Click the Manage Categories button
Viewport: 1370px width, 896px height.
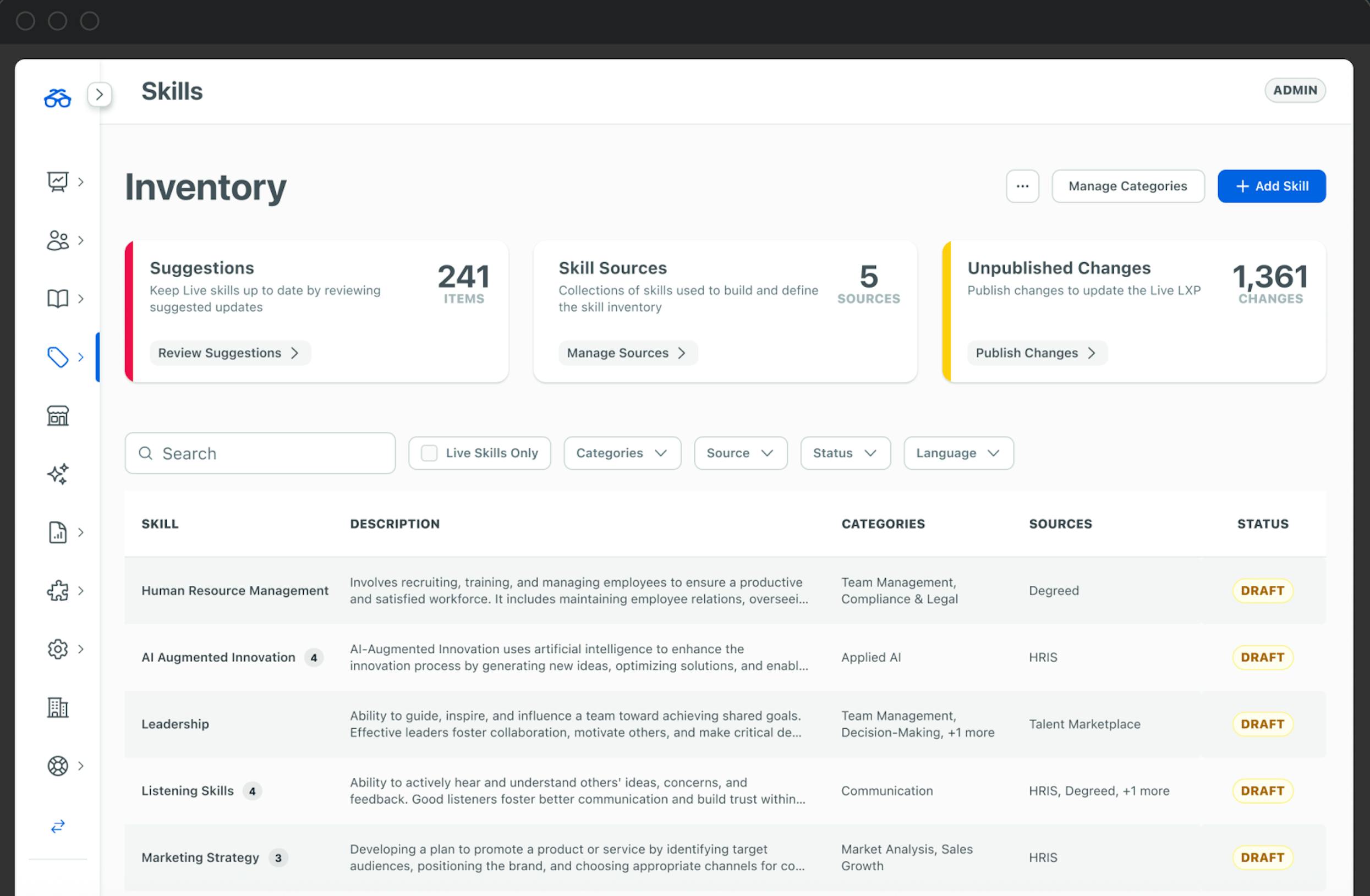pyautogui.click(x=1127, y=186)
